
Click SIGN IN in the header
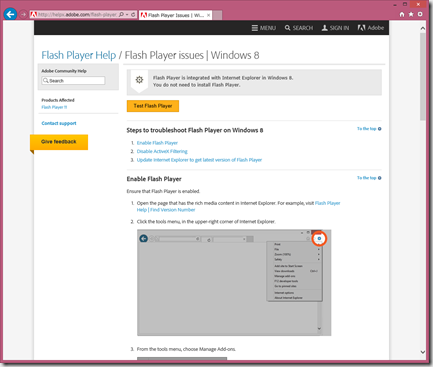pyautogui.click(x=335, y=28)
